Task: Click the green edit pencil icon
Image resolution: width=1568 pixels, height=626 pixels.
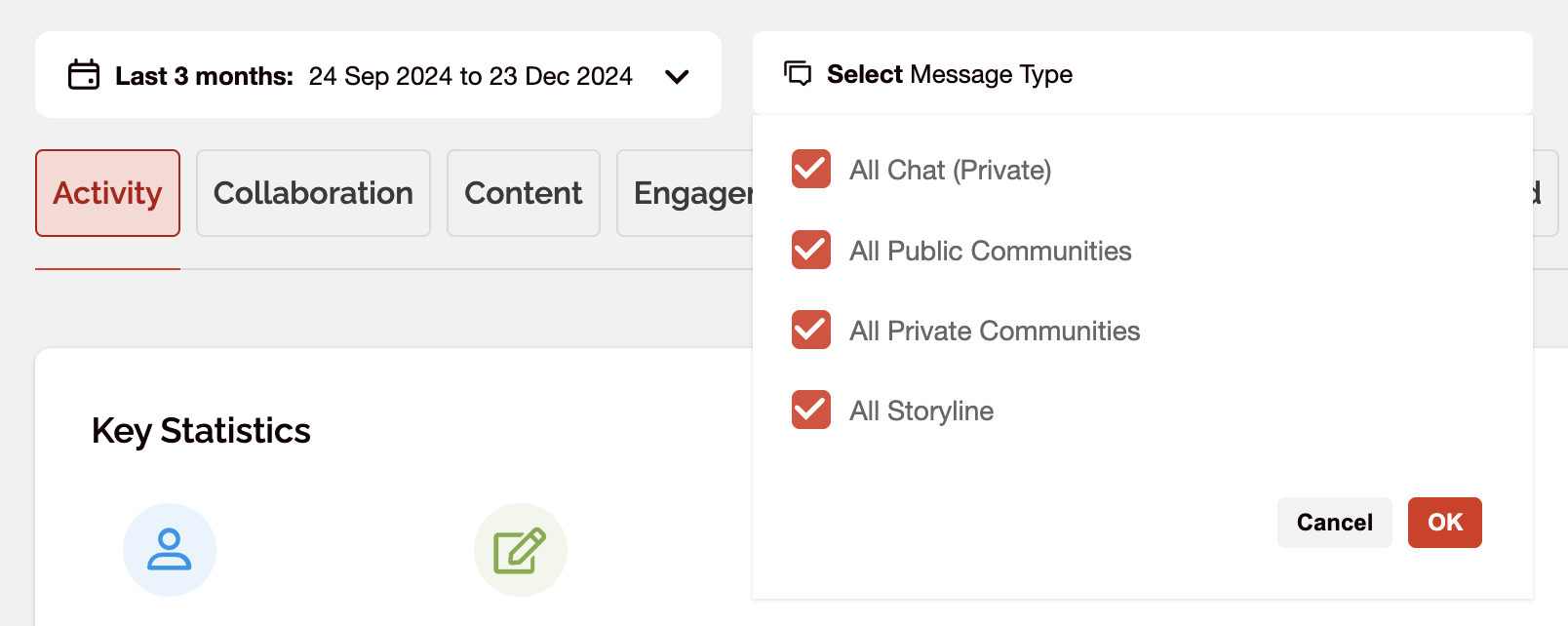Action: point(521,550)
